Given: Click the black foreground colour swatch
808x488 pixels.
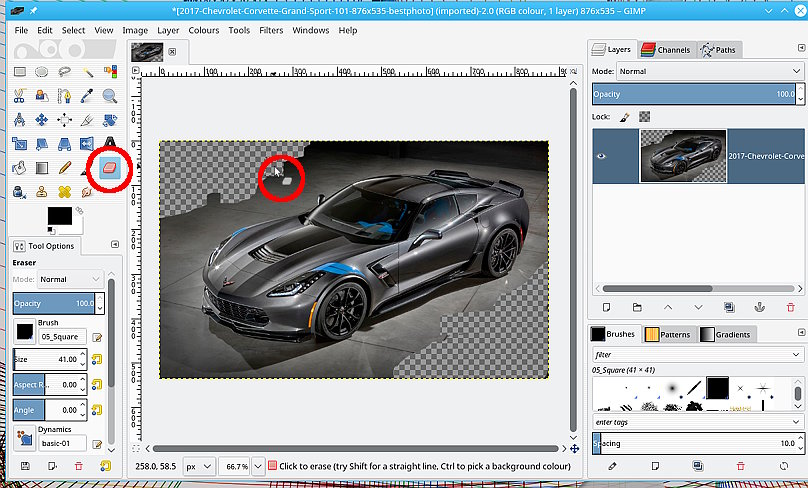Looking at the screenshot, I should pos(59,217).
